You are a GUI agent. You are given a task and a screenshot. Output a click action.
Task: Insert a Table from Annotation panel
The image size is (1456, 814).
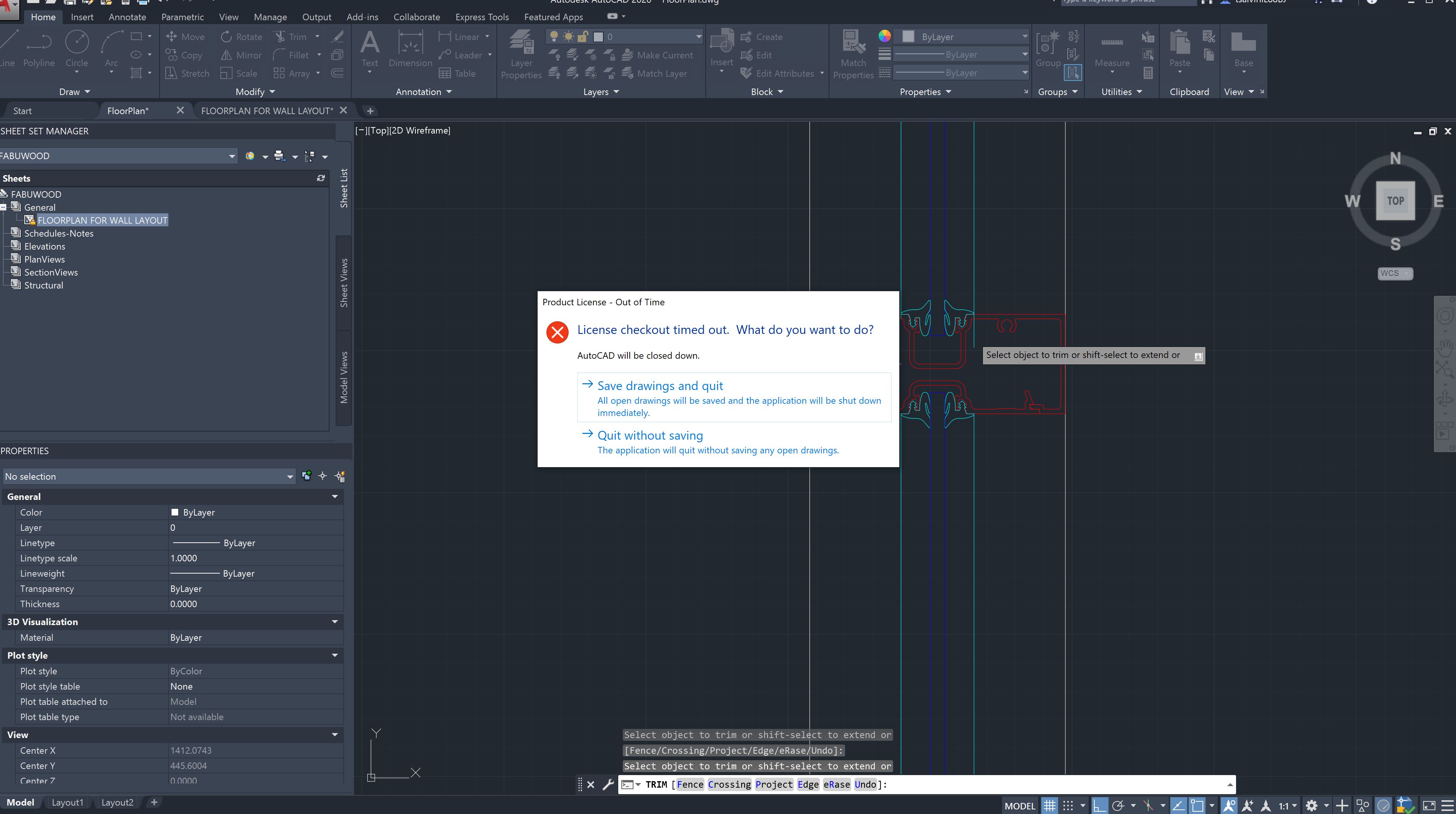(457, 73)
